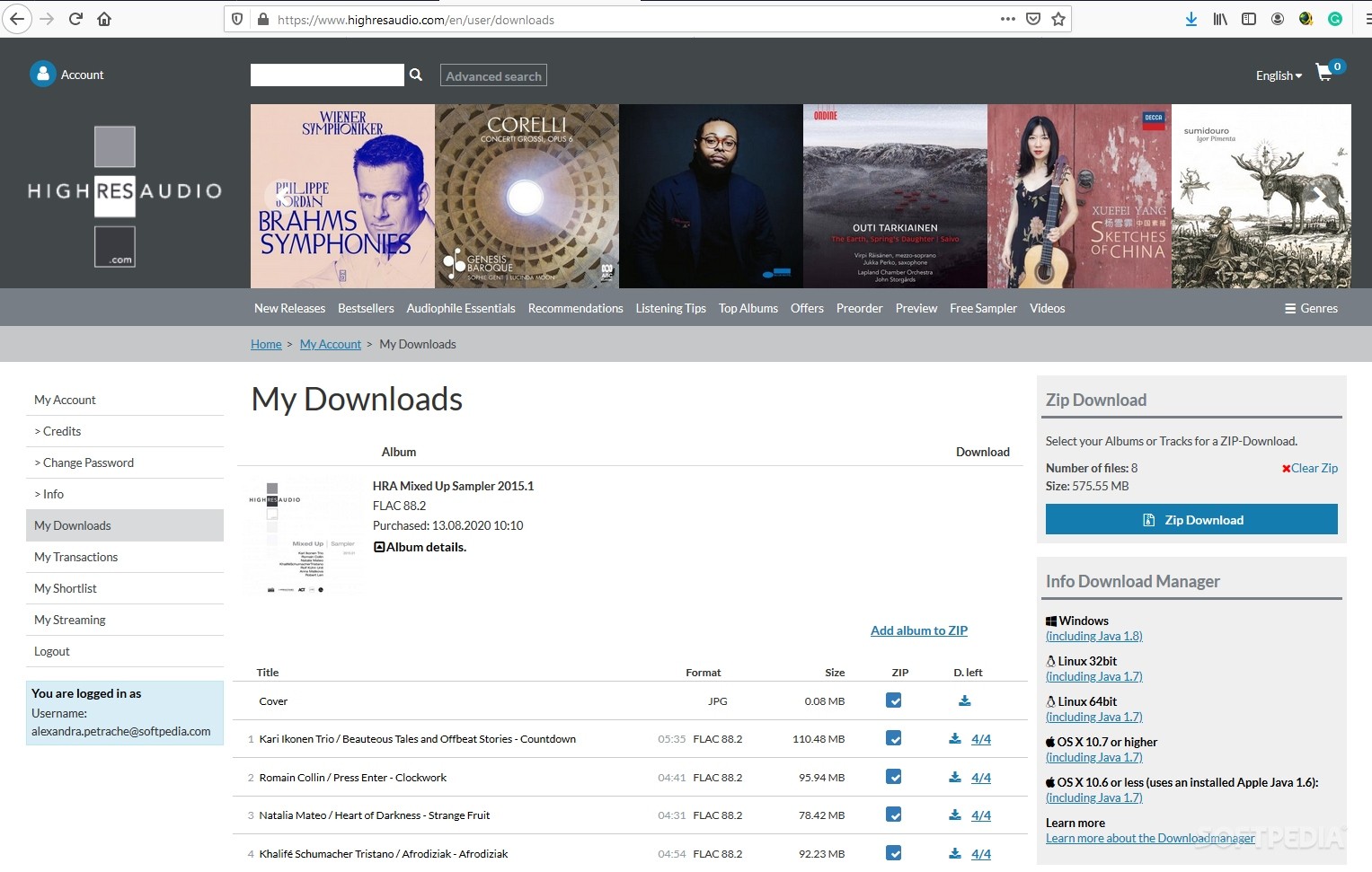The image size is (1372, 872).
Task: Click the search magnifier icon
Action: click(416, 75)
